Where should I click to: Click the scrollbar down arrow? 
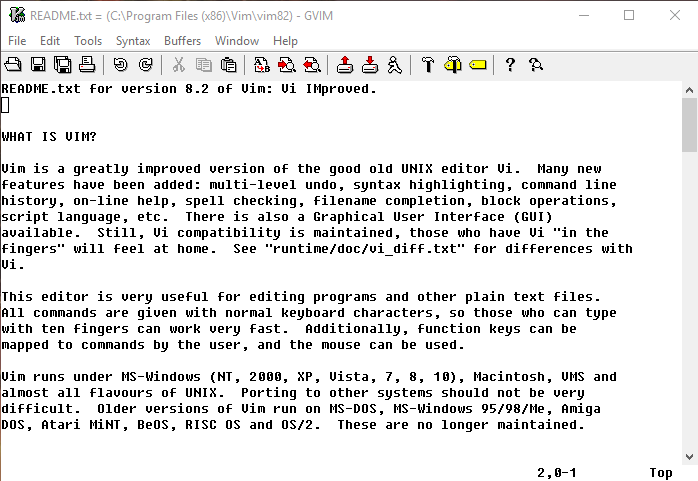point(690,457)
